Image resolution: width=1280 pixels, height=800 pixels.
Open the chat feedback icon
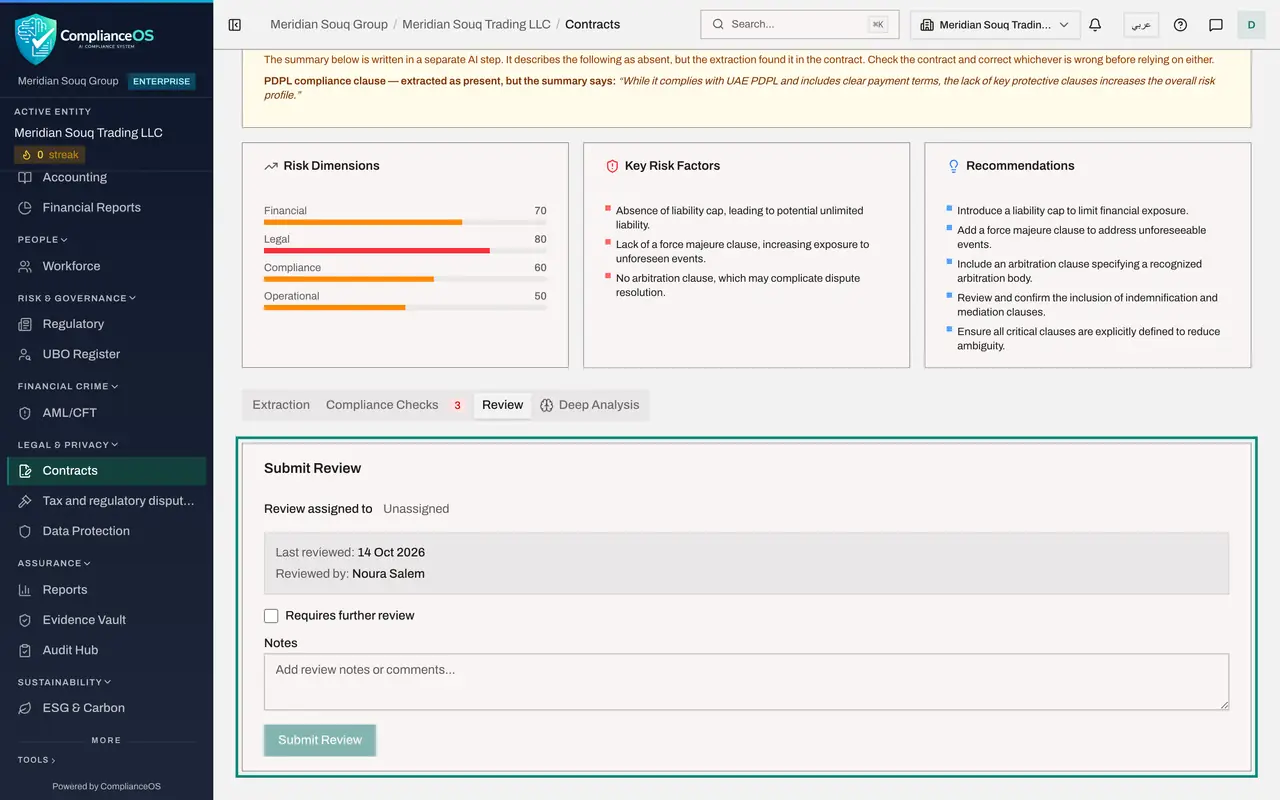coord(1216,25)
